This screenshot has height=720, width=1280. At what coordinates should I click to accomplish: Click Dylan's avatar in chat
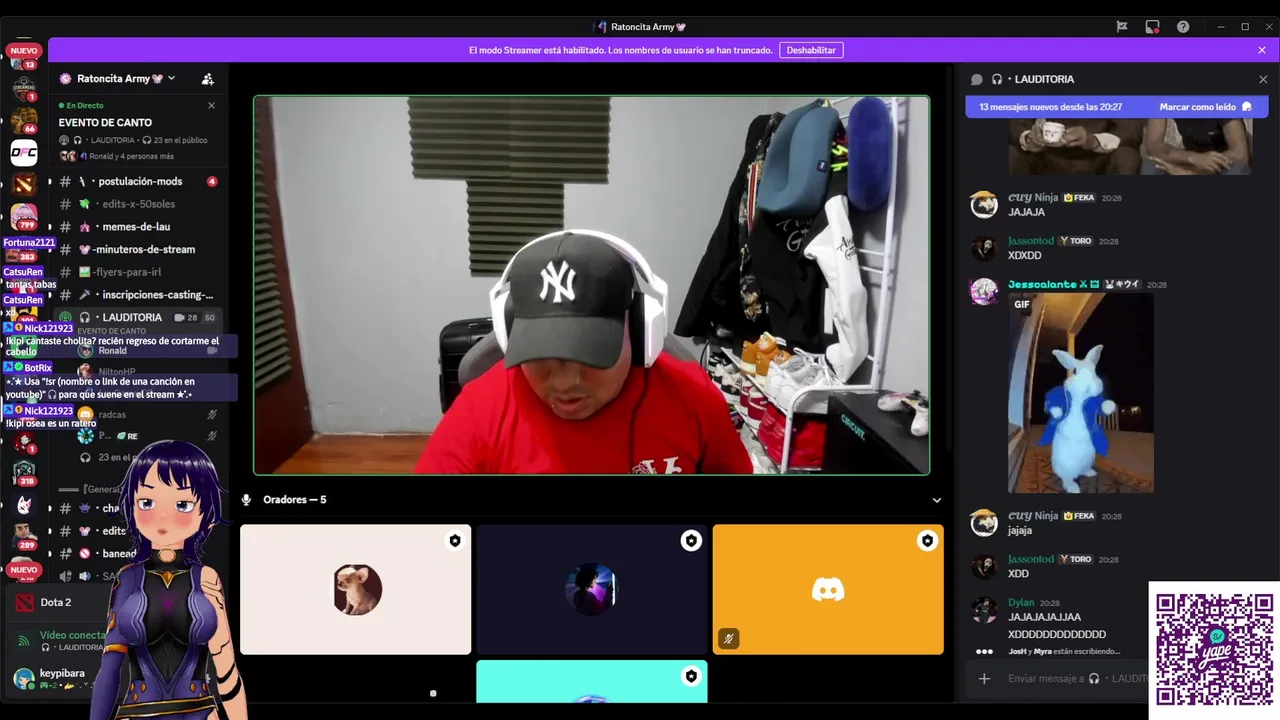tap(984, 610)
